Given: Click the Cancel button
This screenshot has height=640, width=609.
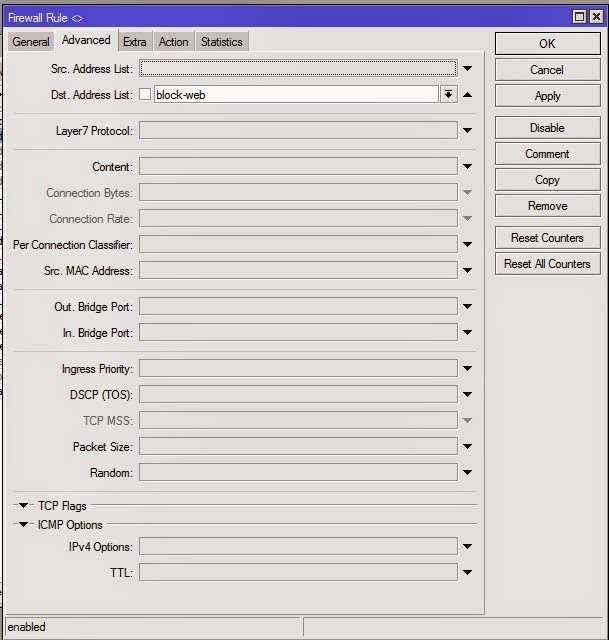Looking at the screenshot, I should 547,70.
